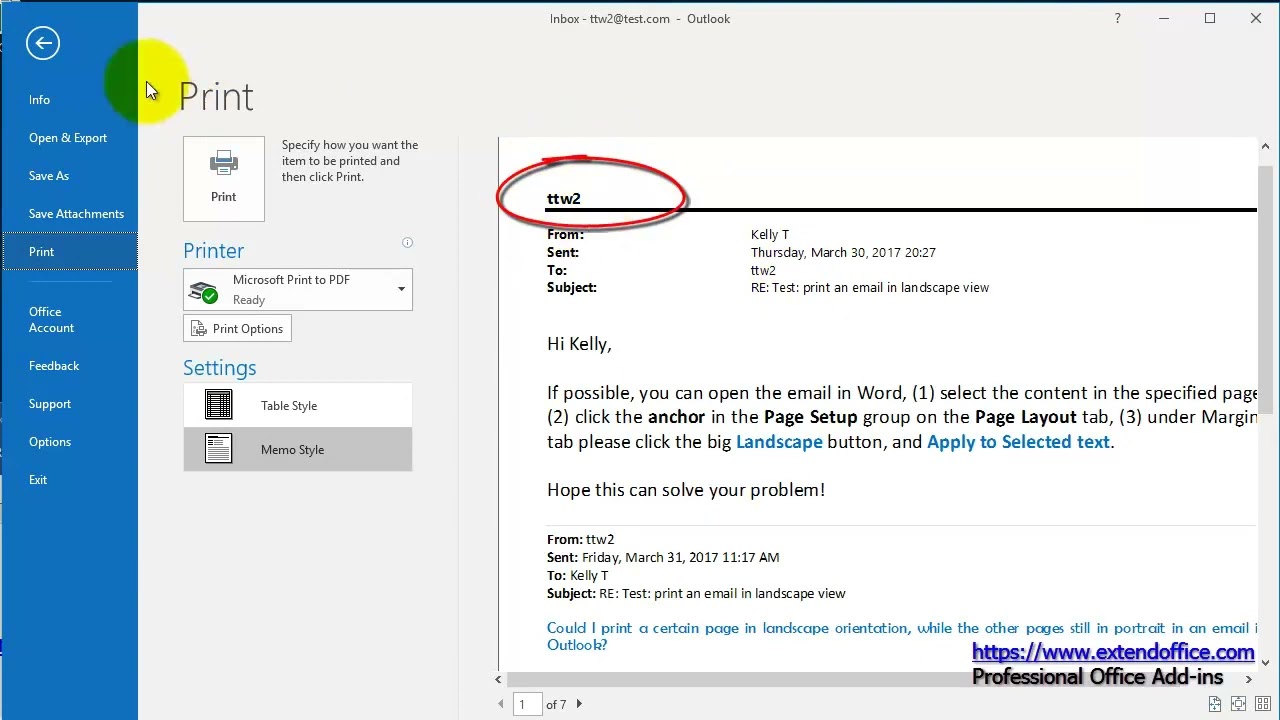Click 'Friday, March 31, 2017 11:17 AM' text
This screenshot has height=720, width=1280.
click(680, 558)
